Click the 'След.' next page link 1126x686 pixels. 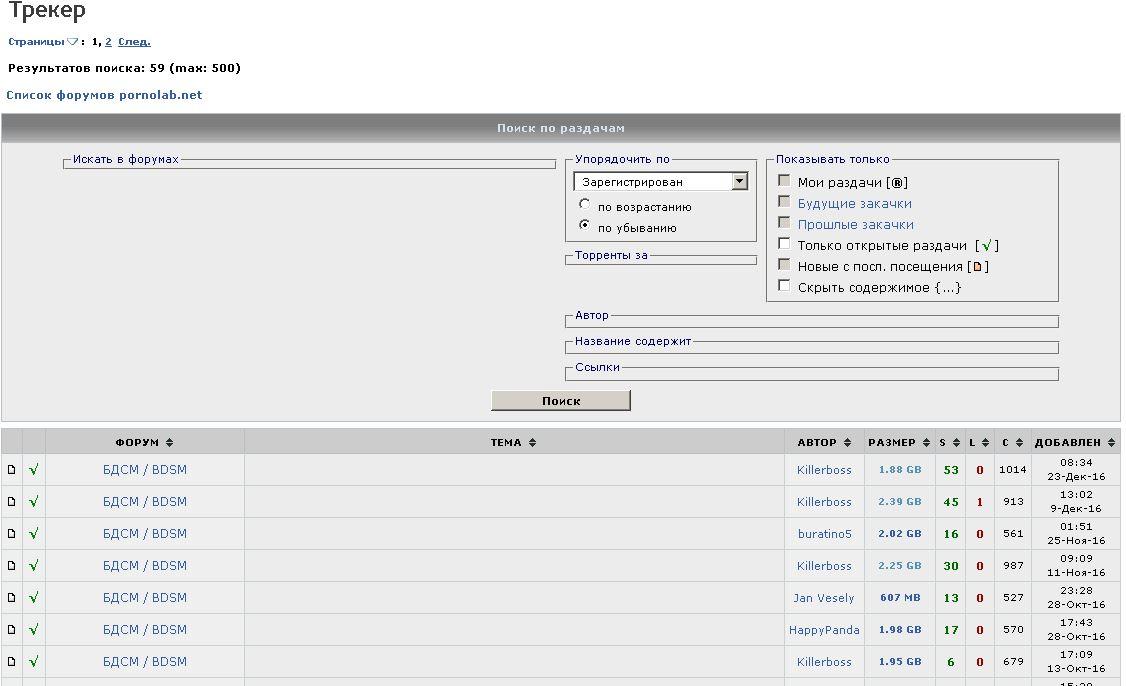pyautogui.click(x=134, y=42)
